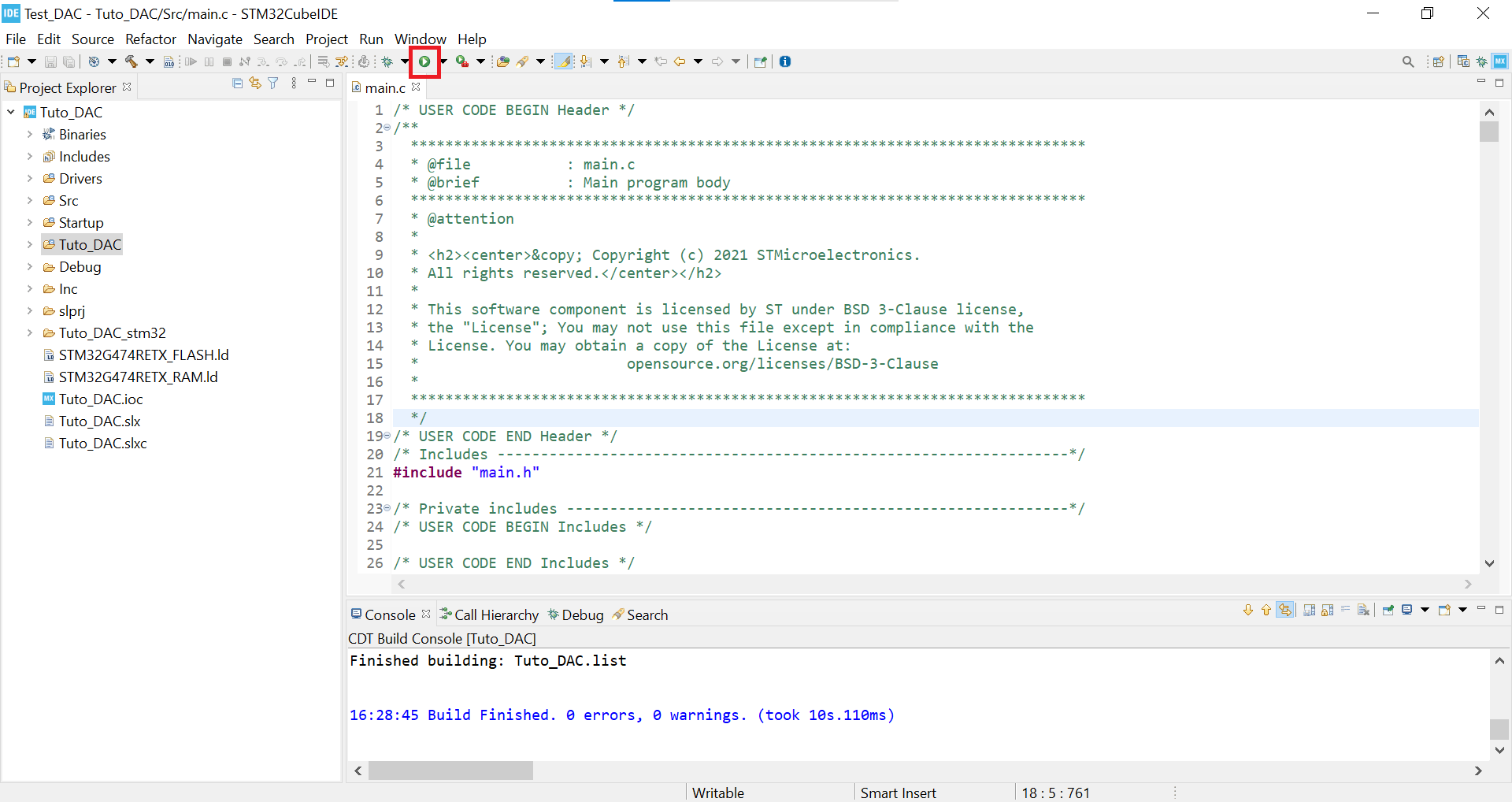The image size is (1512, 802).
Task: Click the Previous Annotation up-arrow icon
Action: pyautogui.click(x=624, y=61)
